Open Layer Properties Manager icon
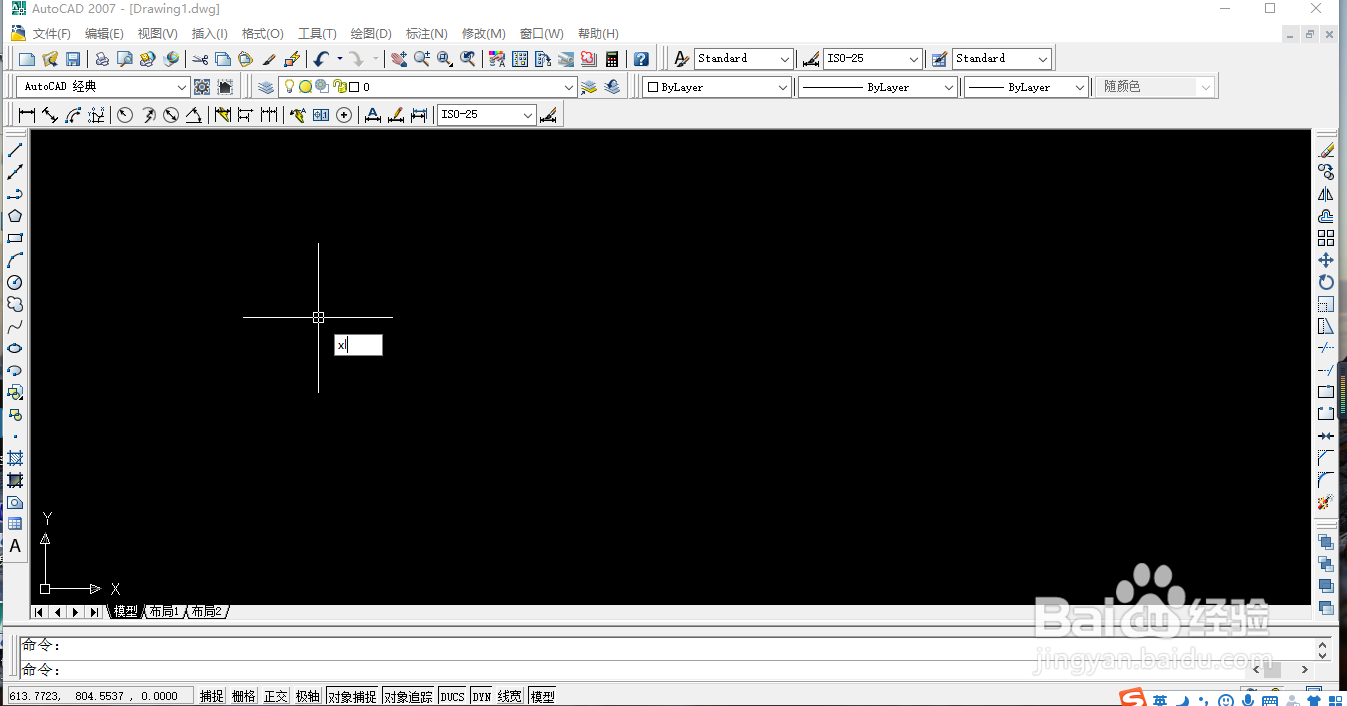The height and width of the screenshot is (706, 1347). pos(265,87)
